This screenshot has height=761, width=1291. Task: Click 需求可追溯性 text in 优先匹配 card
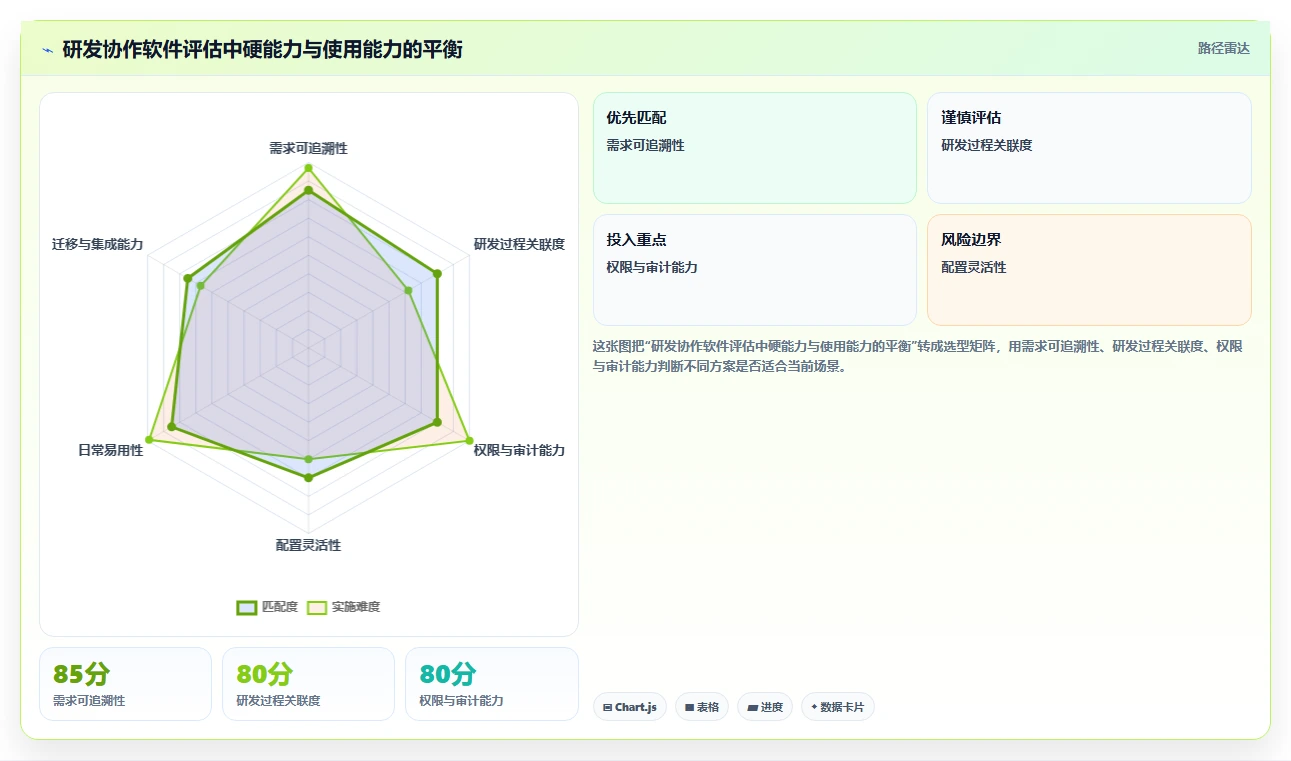point(645,146)
